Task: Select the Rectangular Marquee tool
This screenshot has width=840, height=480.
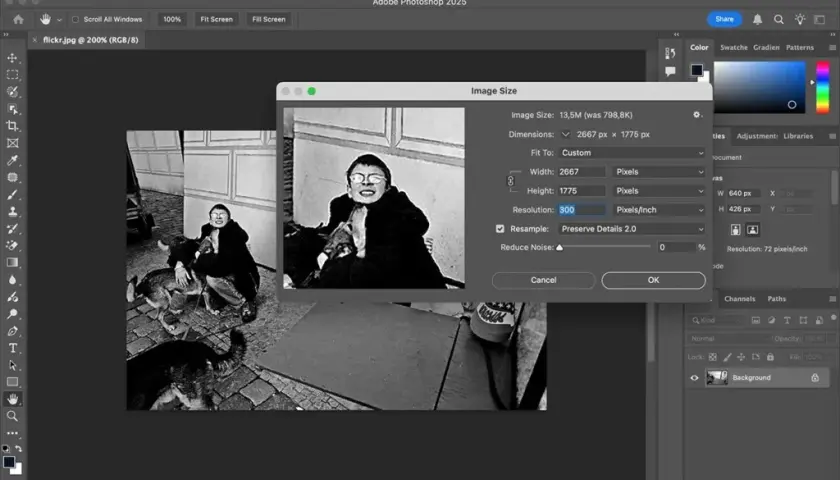Action: click(x=12, y=74)
